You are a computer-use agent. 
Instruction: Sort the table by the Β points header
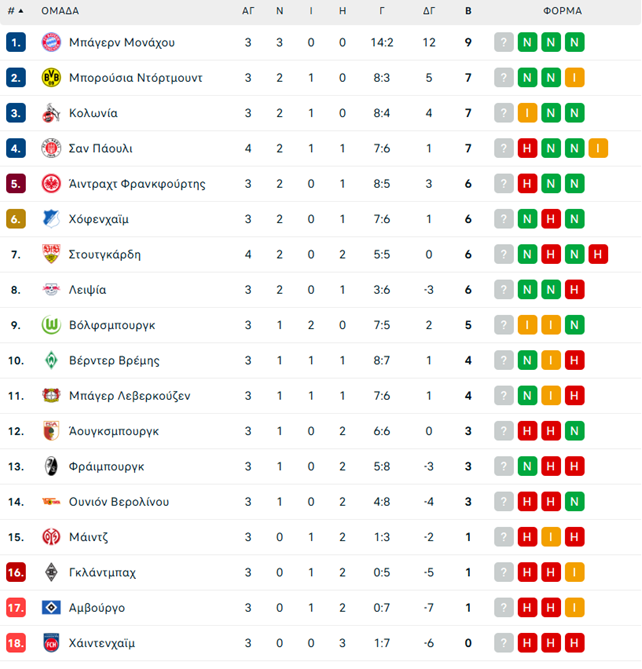click(x=468, y=11)
